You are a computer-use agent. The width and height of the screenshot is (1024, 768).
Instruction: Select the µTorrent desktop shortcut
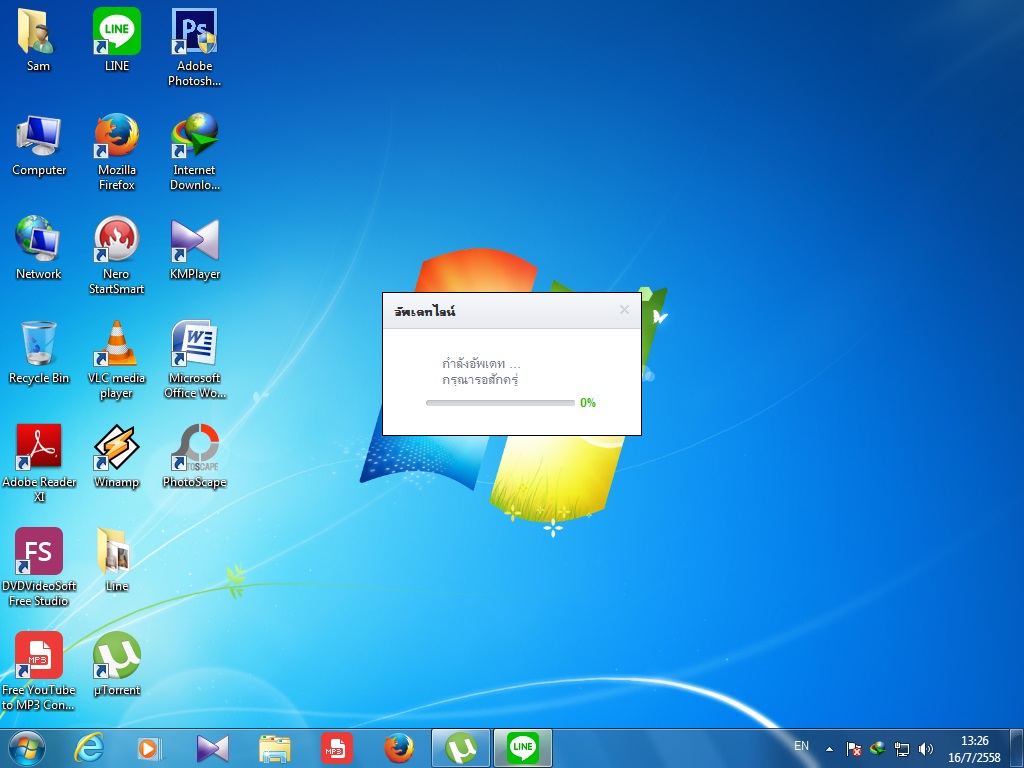tap(117, 664)
